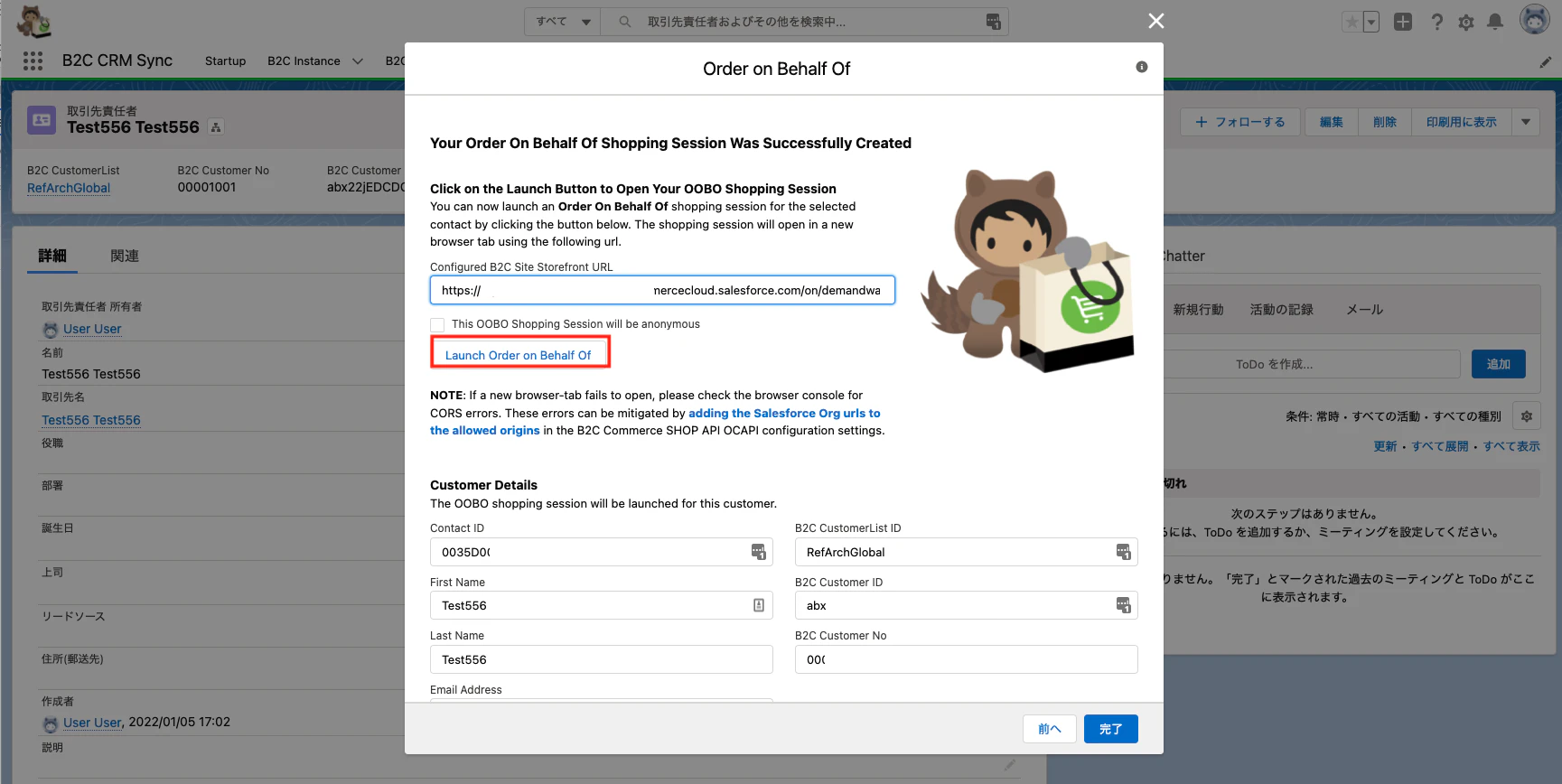The image size is (1562, 784).
Task: Expand the B2C Instance tab chevron
Action: pyautogui.click(x=358, y=61)
